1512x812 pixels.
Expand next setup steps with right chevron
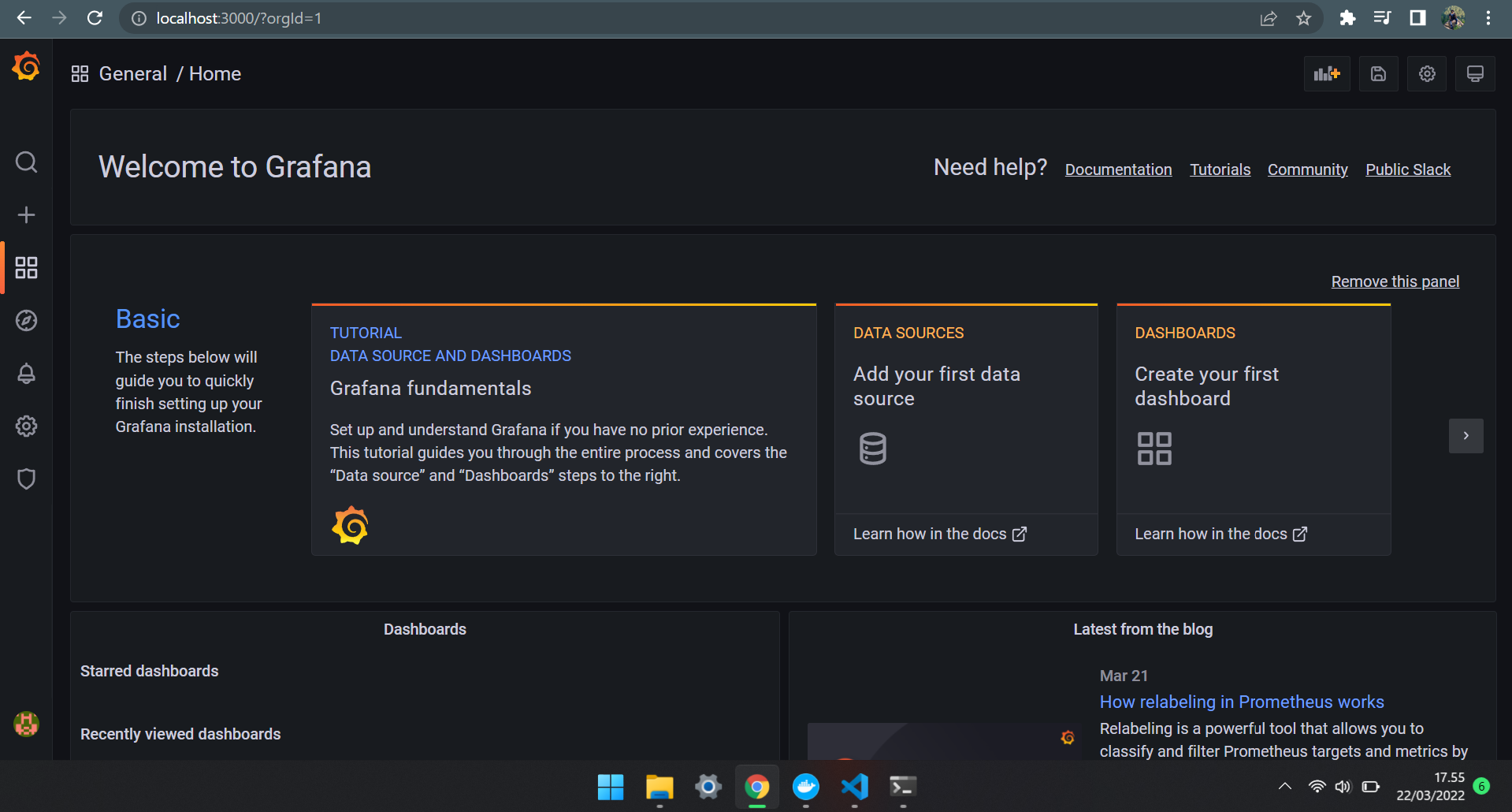click(1466, 436)
